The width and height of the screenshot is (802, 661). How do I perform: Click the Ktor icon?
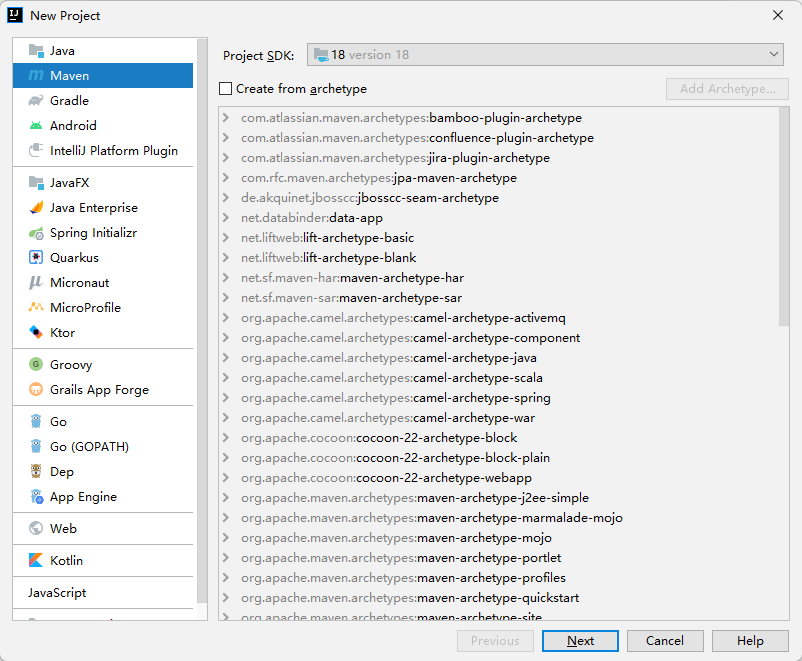click(x=36, y=333)
